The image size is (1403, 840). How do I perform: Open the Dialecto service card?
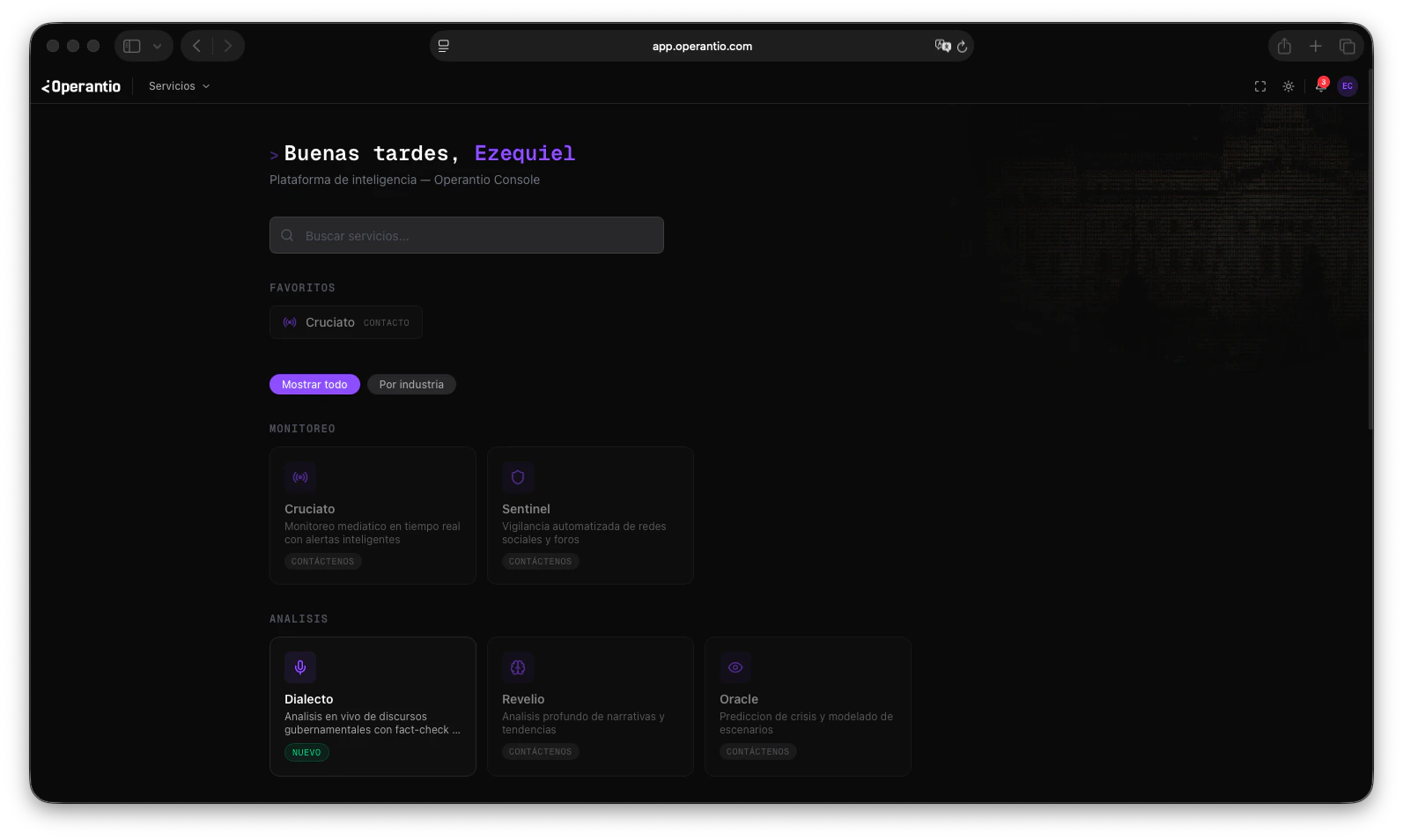[373, 706]
